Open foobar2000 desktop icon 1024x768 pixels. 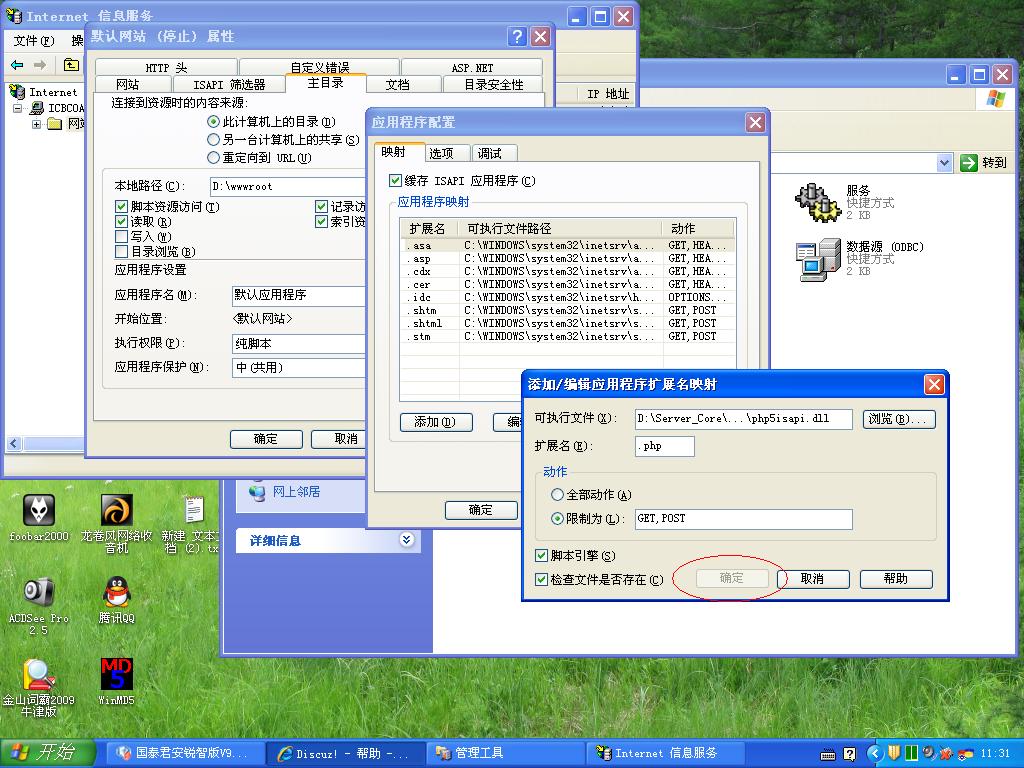point(39,510)
